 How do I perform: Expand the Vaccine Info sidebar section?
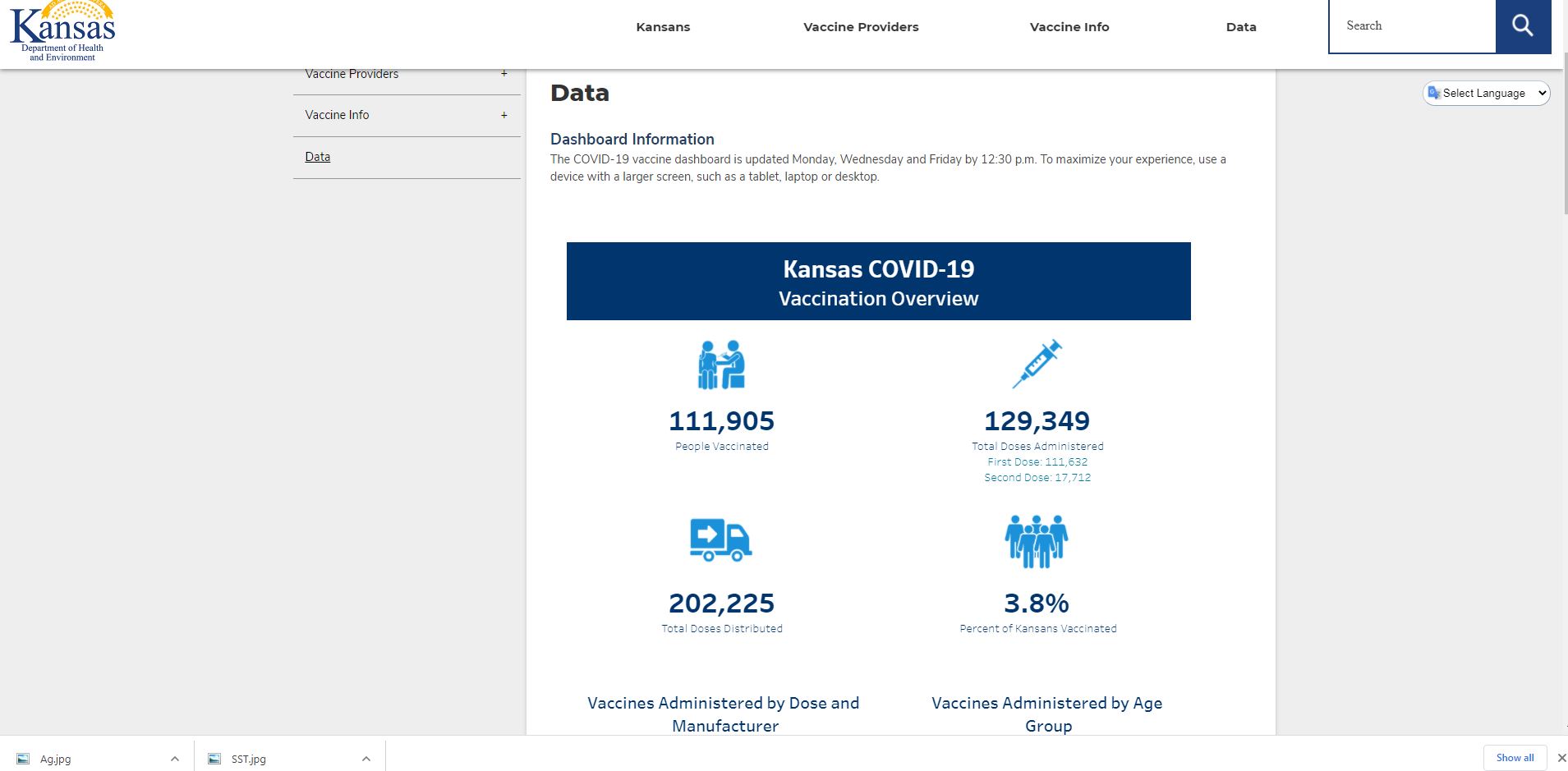click(x=504, y=115)
